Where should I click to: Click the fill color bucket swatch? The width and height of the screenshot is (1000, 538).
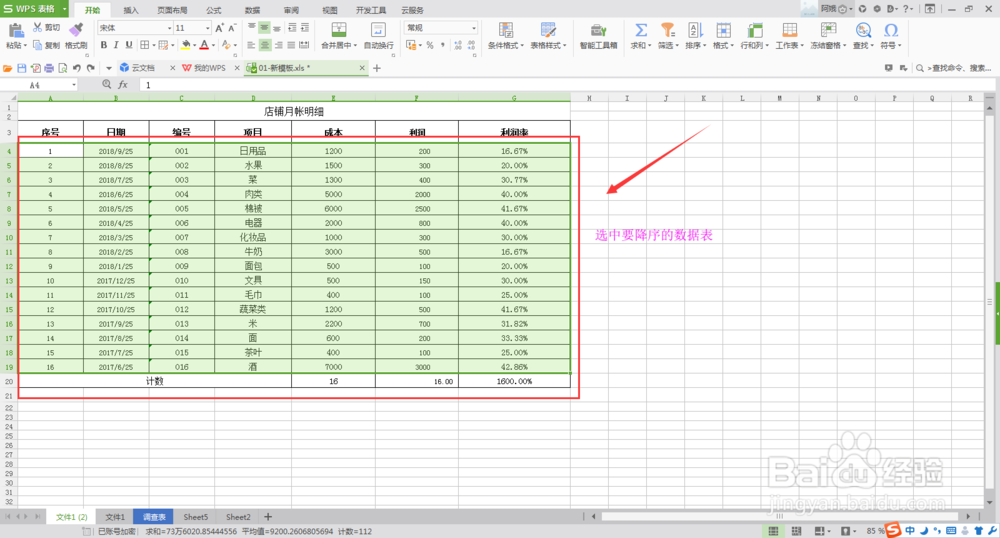(186, 45)
